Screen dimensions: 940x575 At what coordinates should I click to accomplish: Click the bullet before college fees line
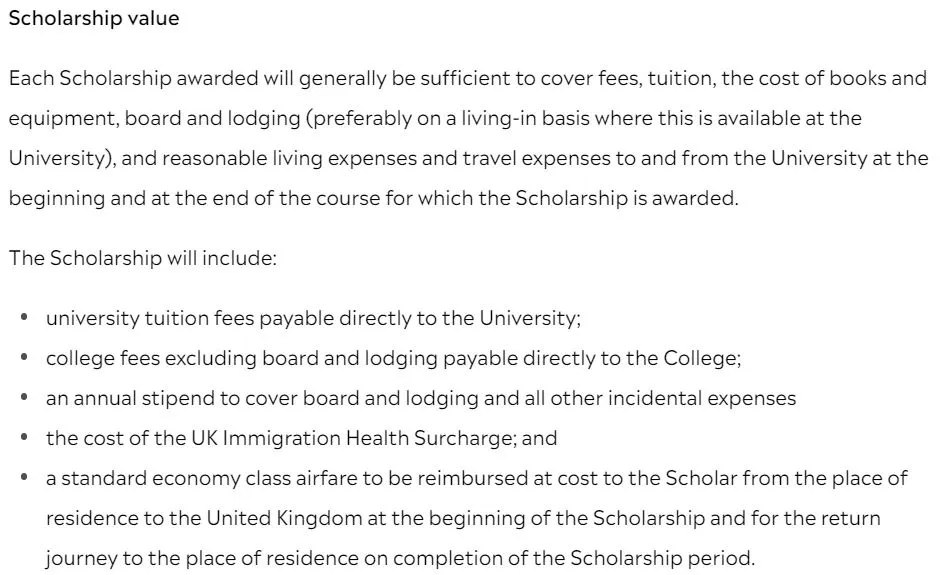coord(24,357)
